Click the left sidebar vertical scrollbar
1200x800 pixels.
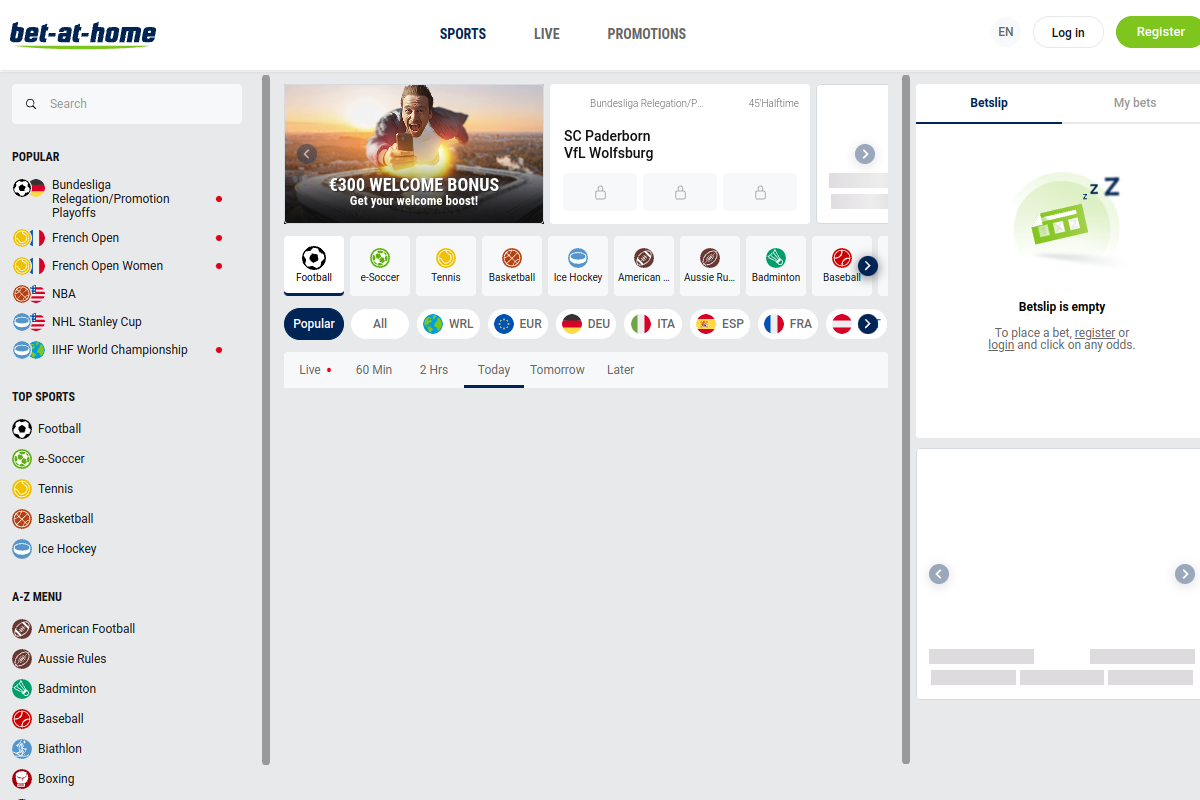pyautogui.click(x=266, y=420)
